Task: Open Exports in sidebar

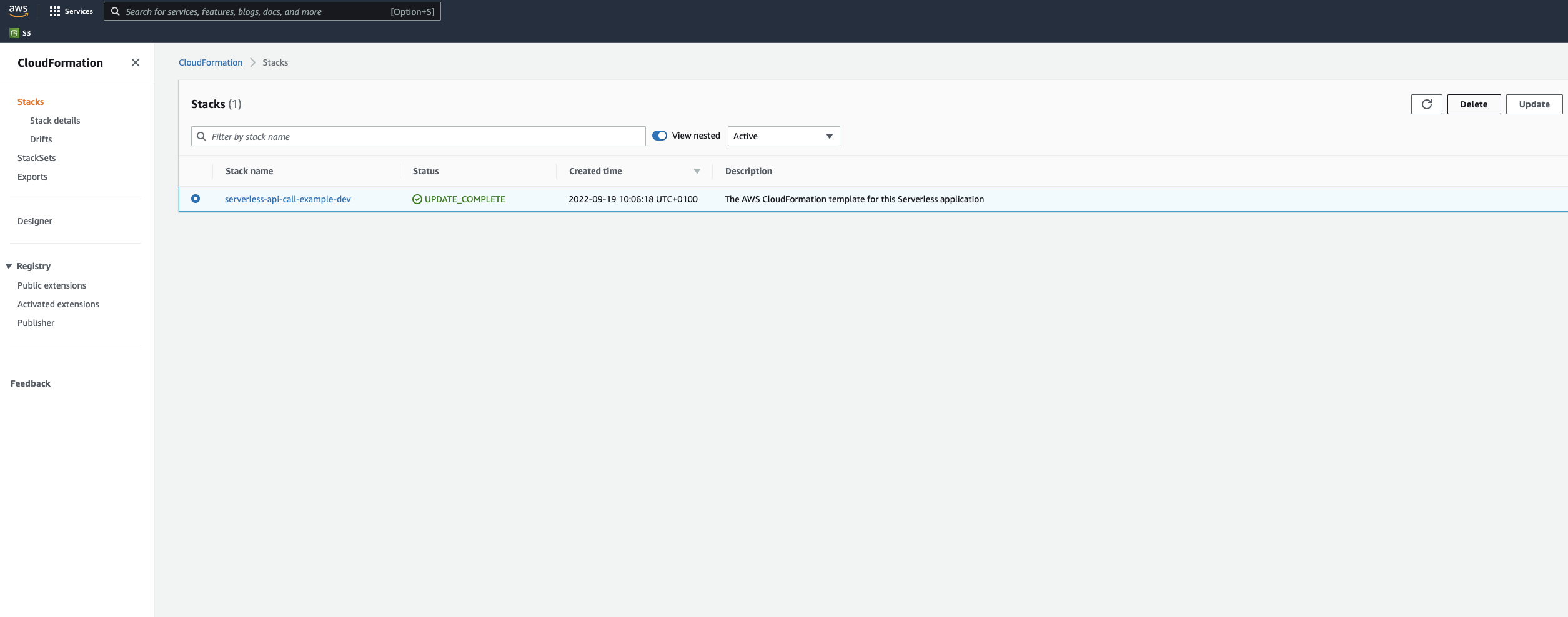Action: point(32,177)
